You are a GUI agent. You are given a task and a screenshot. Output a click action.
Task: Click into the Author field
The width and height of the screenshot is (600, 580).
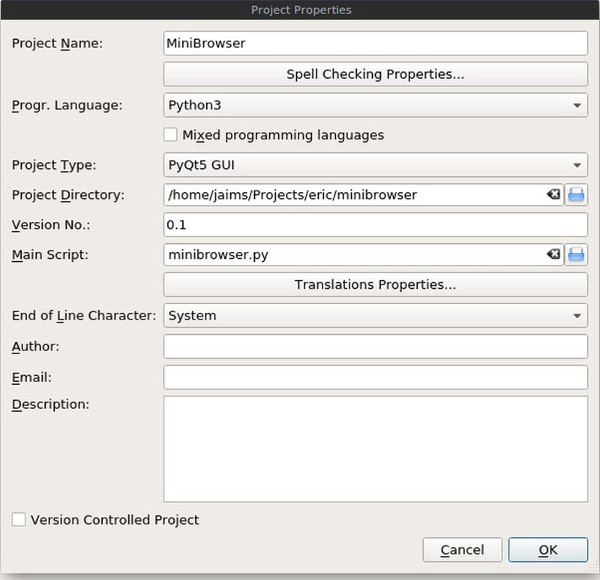375,347
